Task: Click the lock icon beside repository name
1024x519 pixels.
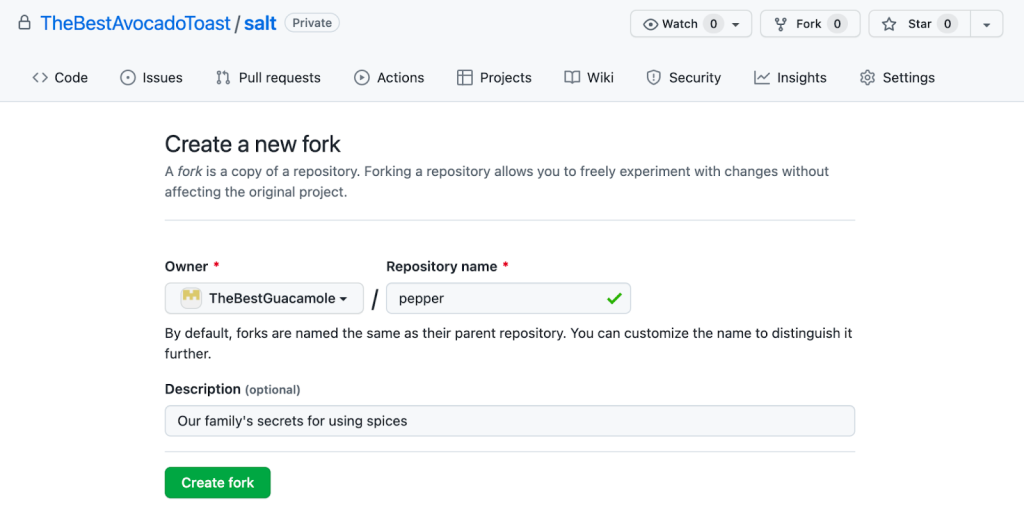Action: (x=25, y=23)
